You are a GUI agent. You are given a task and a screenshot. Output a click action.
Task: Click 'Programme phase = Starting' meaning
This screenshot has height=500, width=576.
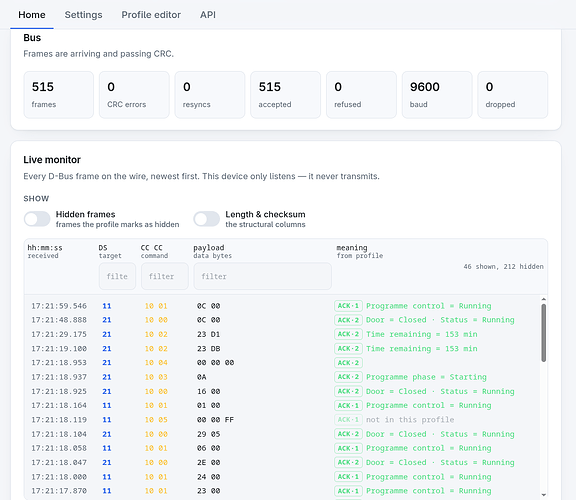[426, 377]
